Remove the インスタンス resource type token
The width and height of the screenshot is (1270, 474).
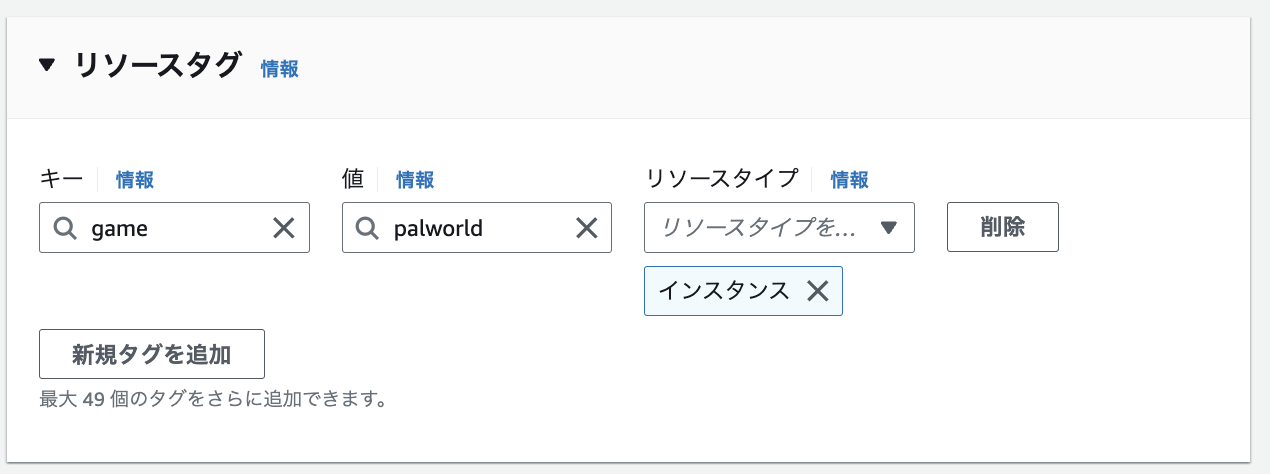[x=818, y=291]
